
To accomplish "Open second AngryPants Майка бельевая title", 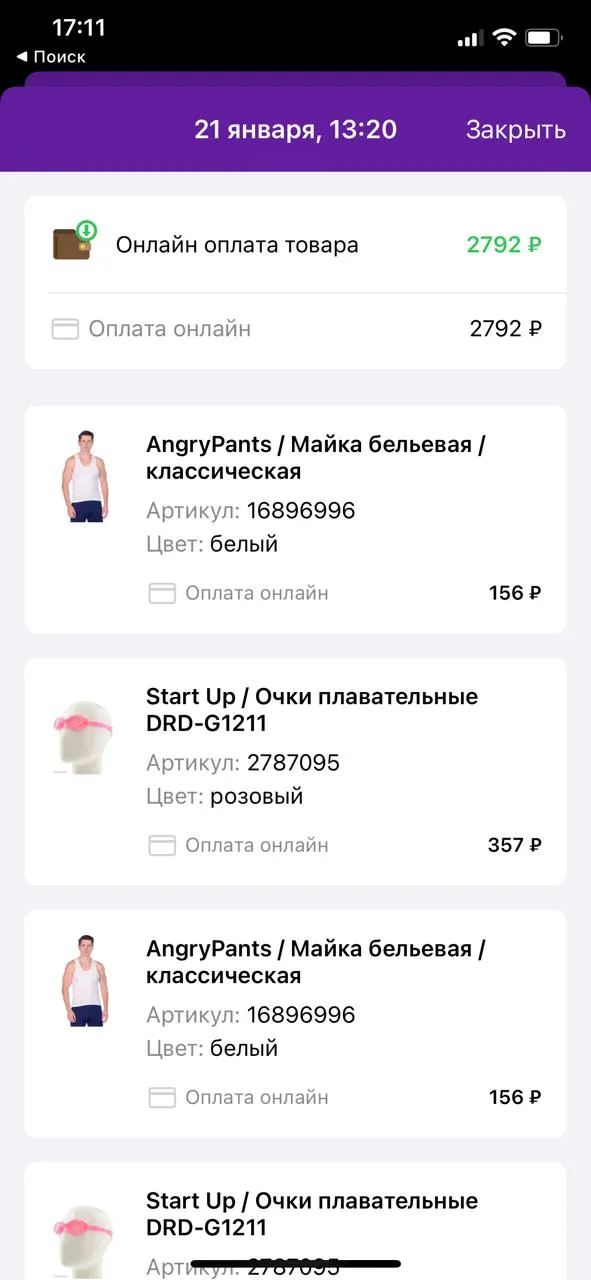I will pyautogui.click(x=316, y=962).
